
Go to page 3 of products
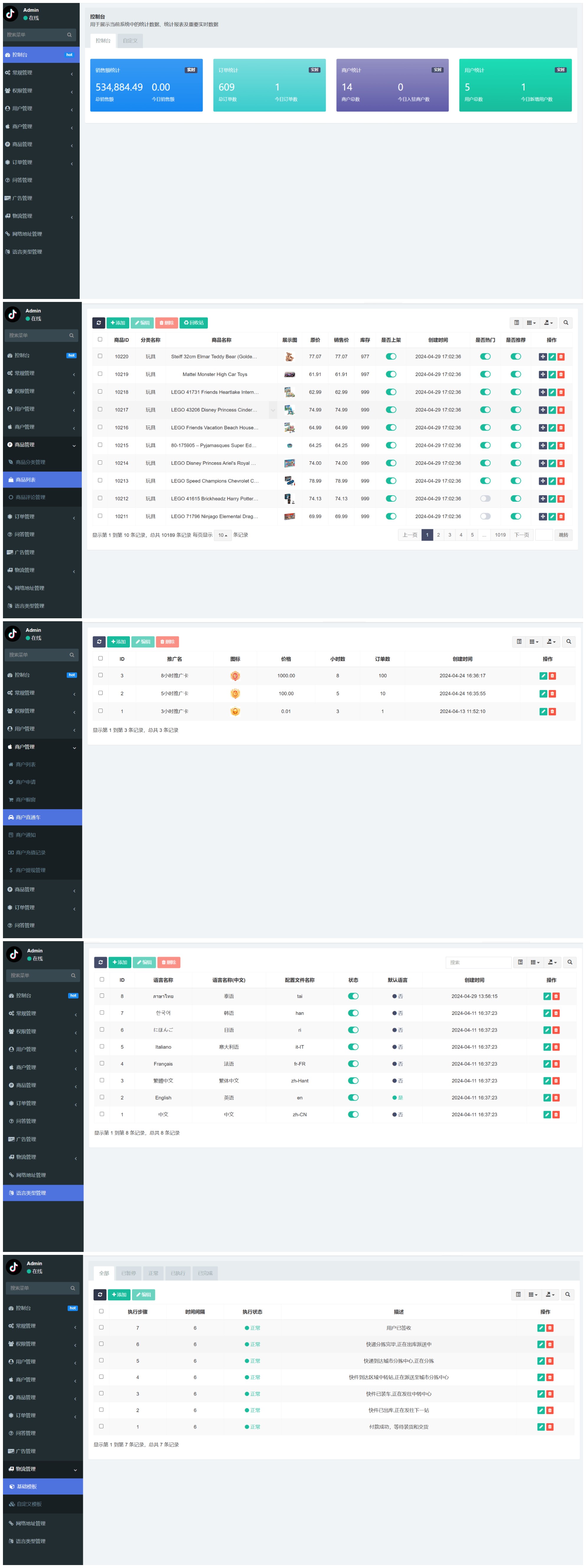pos(450,535)
